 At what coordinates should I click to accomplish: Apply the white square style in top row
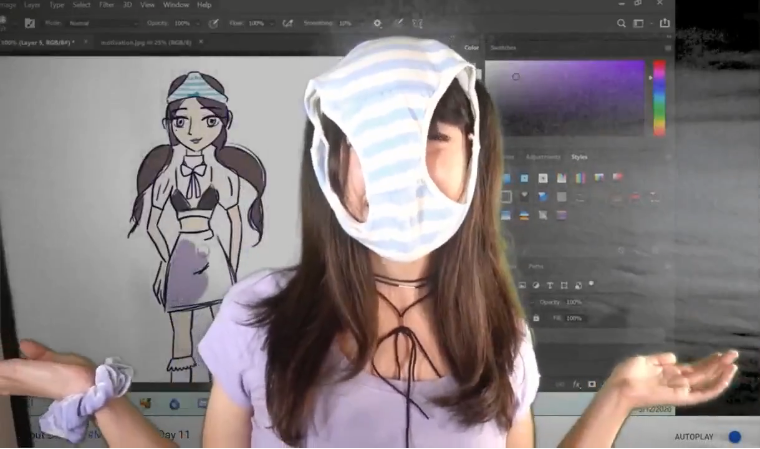pos(543,178)
